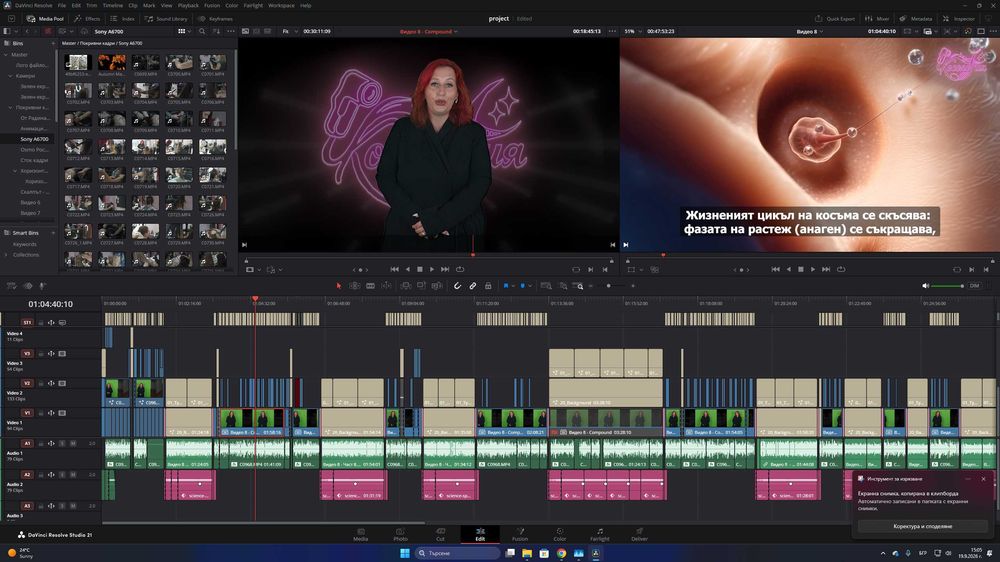This screenshot has height=562, width=1000.
Task: Click the Insert Clip icon in timeline toolbar
Action: 406,286
